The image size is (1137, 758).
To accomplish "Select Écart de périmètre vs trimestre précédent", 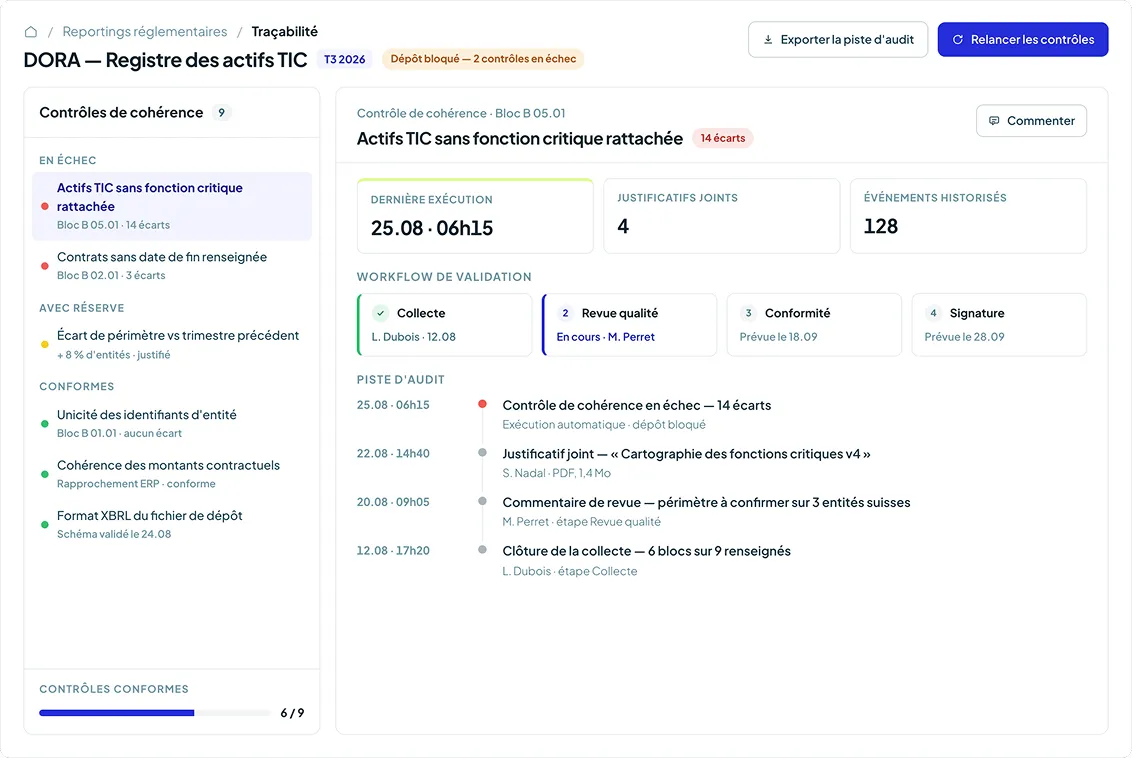I will (172, 345).
